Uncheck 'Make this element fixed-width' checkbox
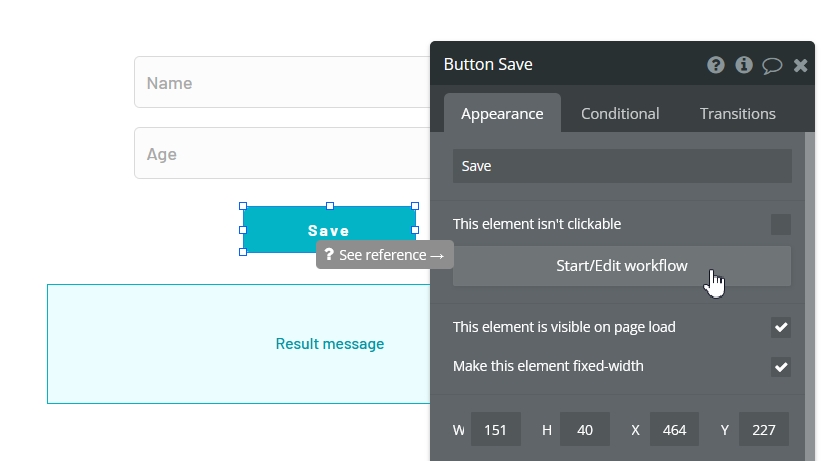This screenshot has height=461, width=833. 780,366
